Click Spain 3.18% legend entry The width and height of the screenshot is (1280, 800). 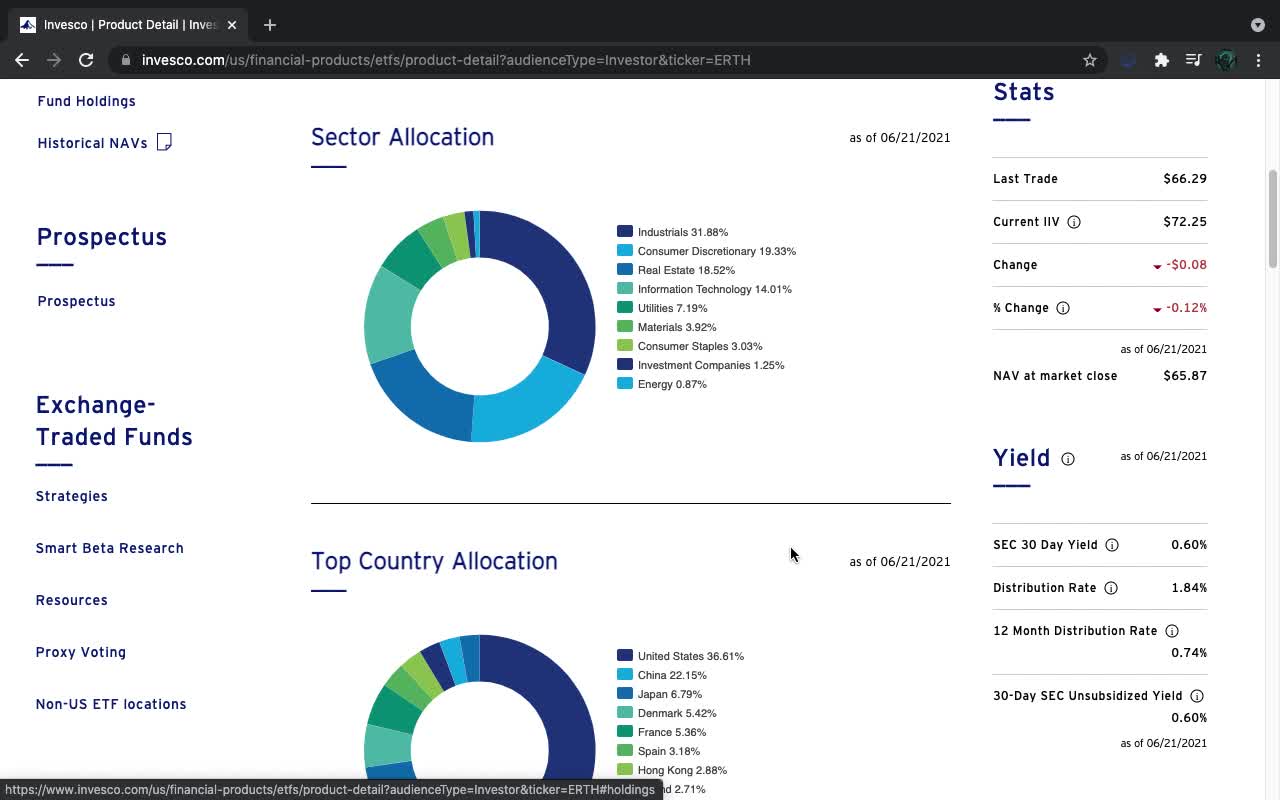pos(659,751)
